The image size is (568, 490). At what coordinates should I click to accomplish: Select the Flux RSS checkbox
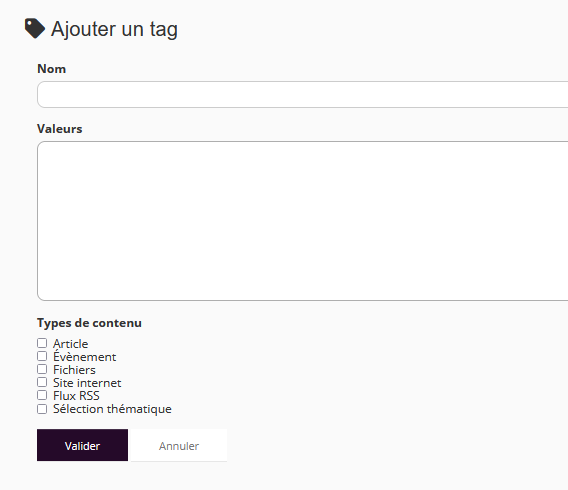tap(42, 395)
